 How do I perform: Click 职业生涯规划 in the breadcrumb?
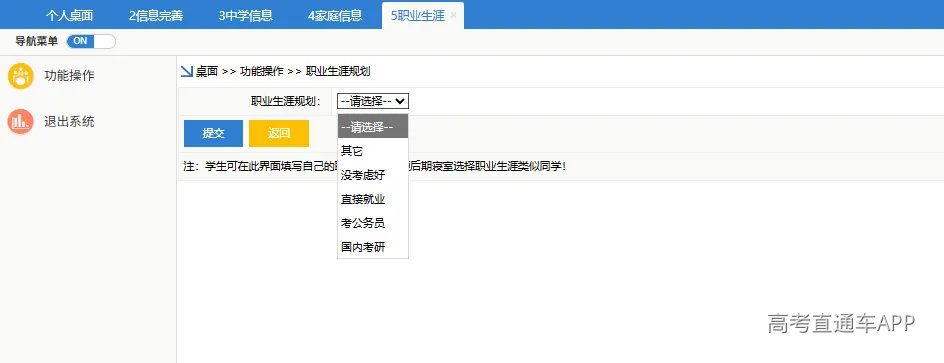[x=338, y=71]
